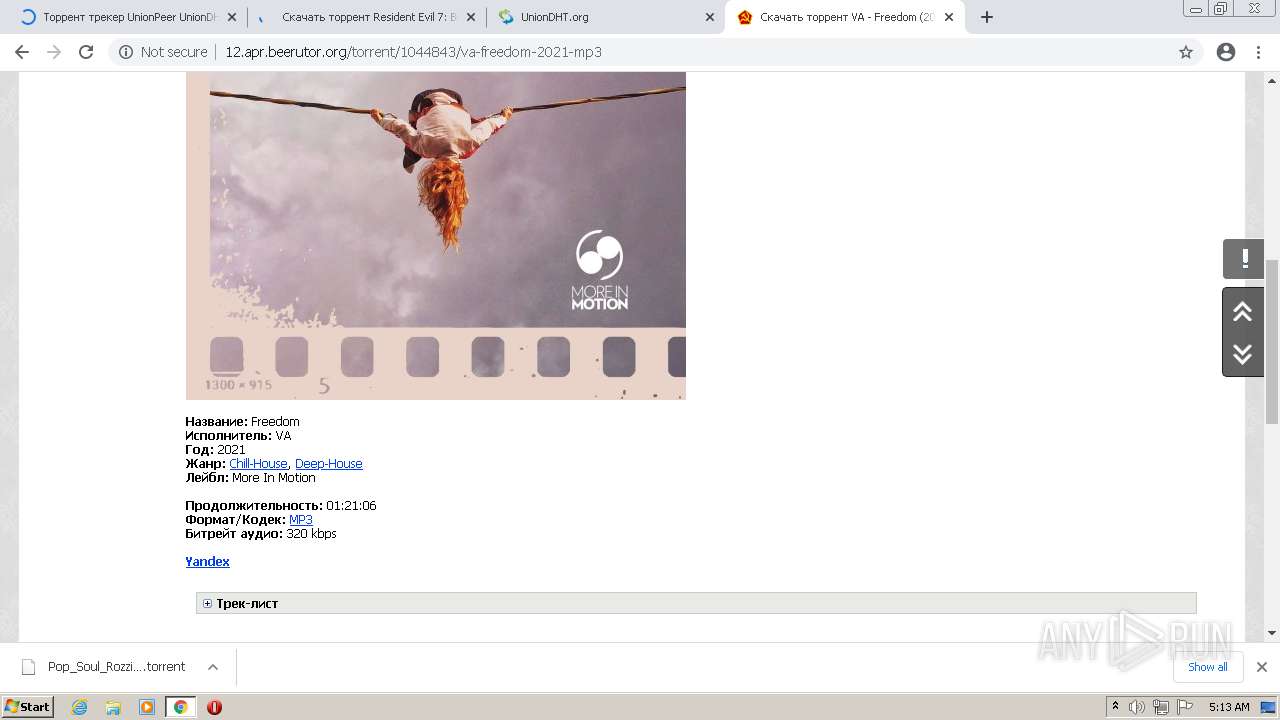
Task: Open the red Opera taskbar icon
Action: point(214,707)
